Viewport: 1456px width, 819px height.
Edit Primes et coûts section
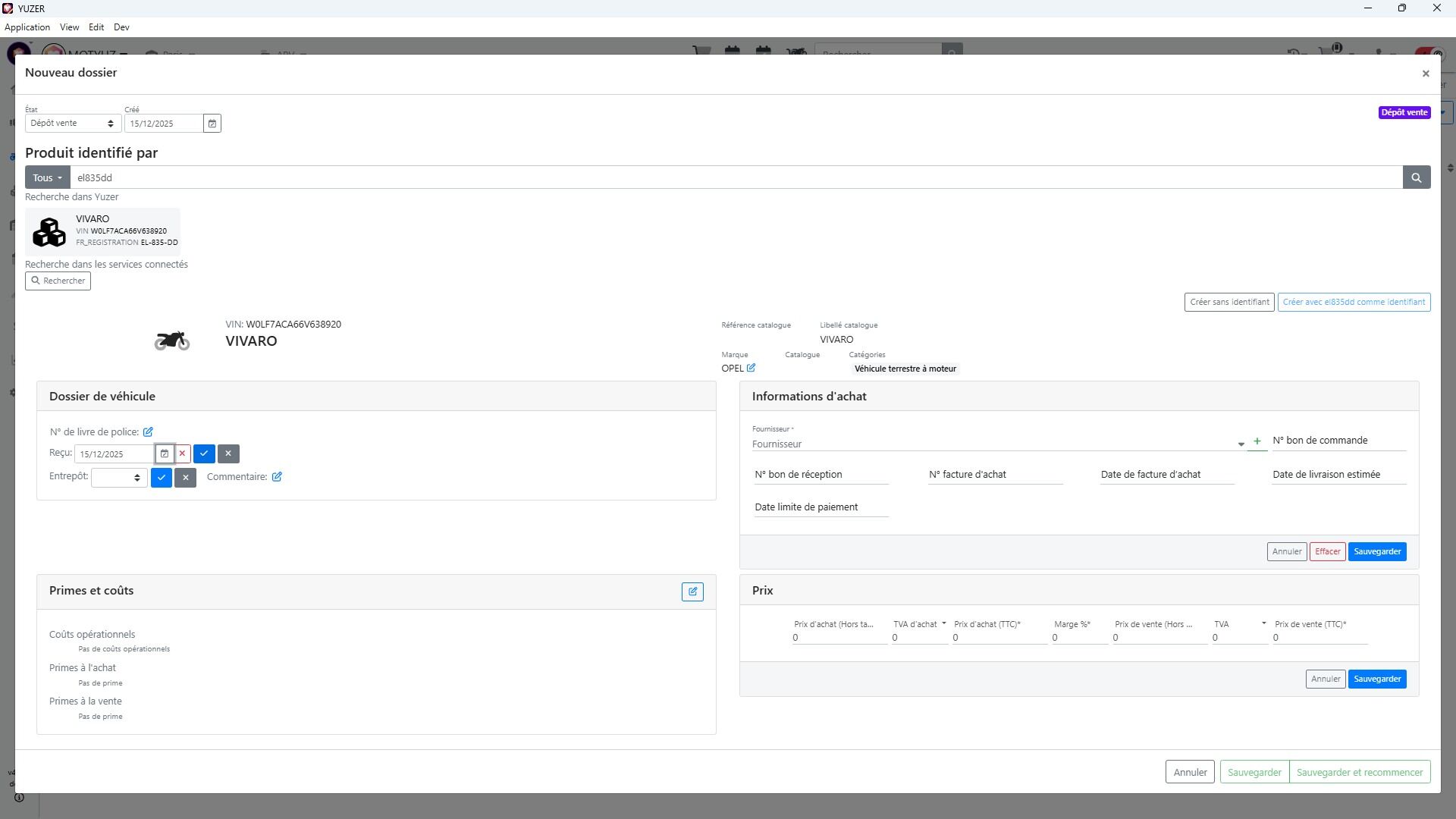pyautogui.click(x=692, y=592)
